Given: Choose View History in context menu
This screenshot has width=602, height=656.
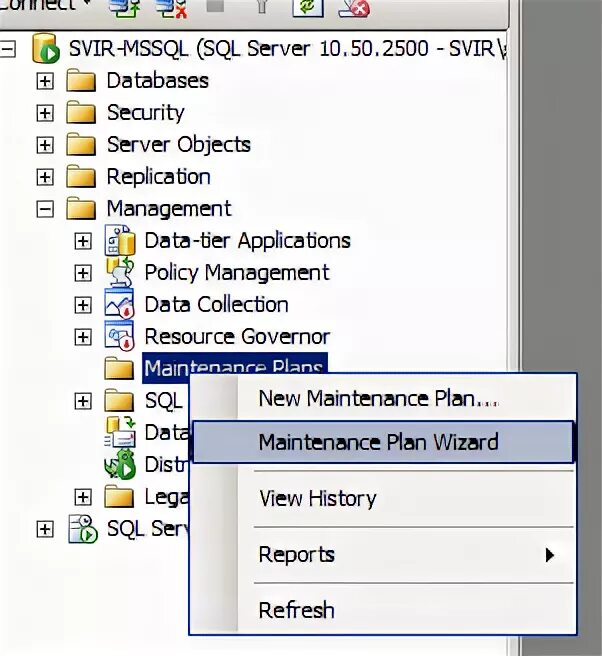Looking at the screenshot, I should 383,498.
